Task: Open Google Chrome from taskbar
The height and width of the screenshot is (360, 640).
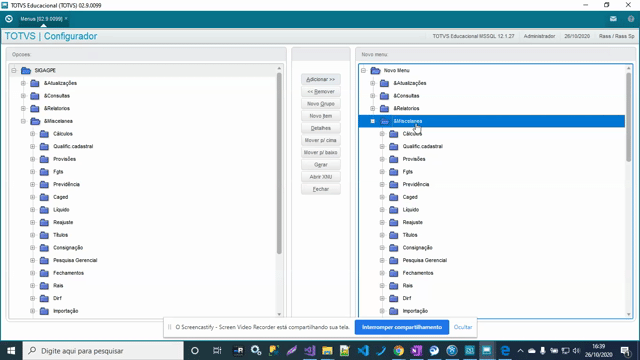Action: coord(398,351)
